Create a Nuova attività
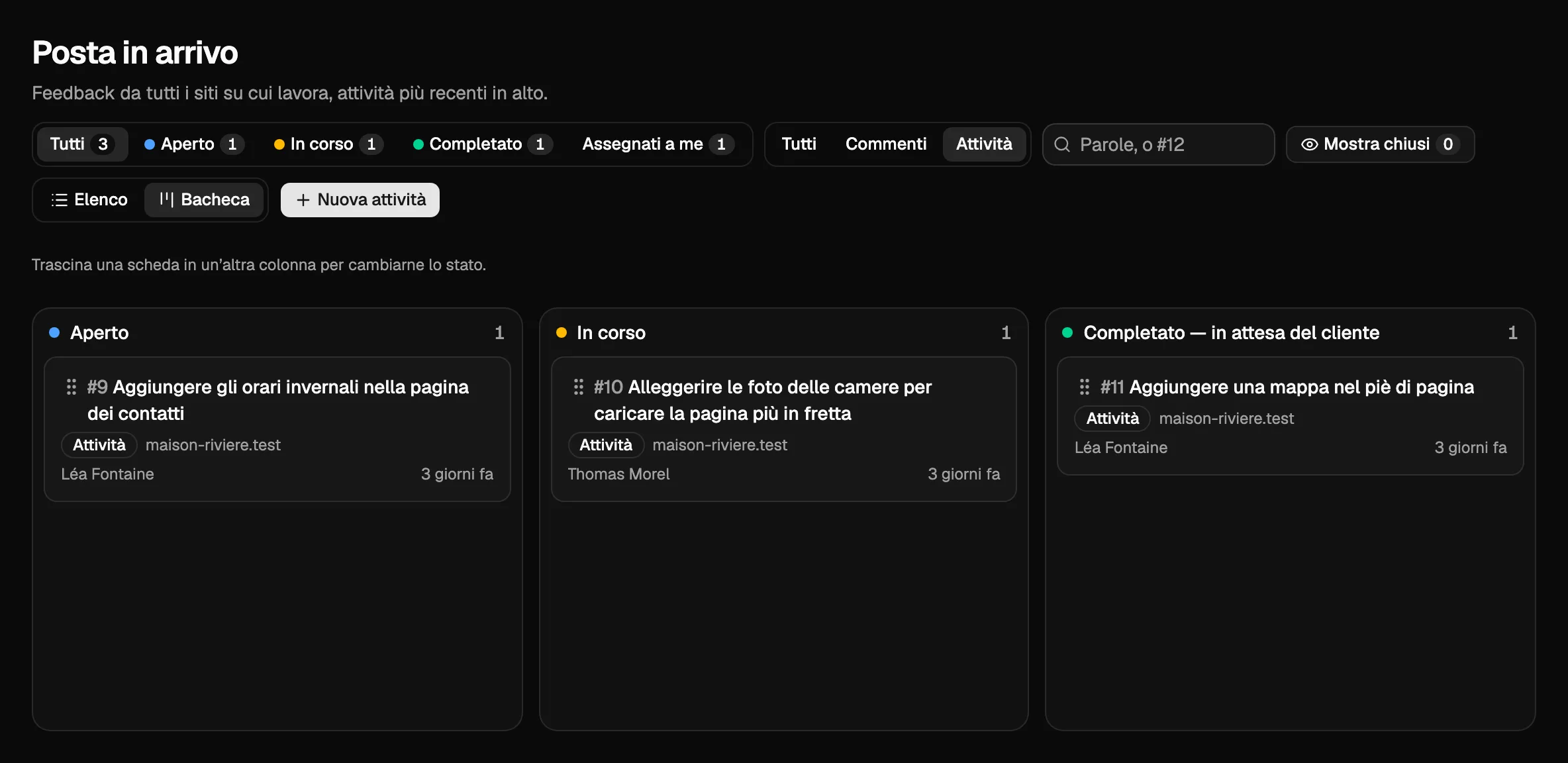The image size is (1568, 763). click(x=360, y=200)
